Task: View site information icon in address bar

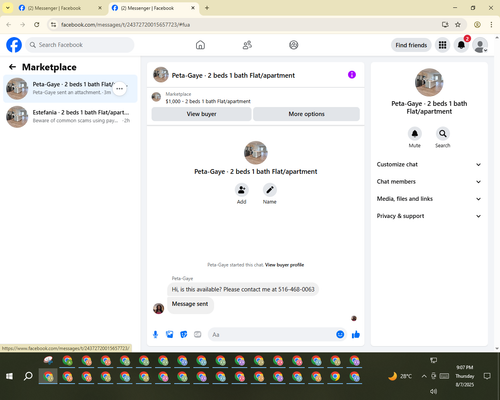Action: pos(53,25)
